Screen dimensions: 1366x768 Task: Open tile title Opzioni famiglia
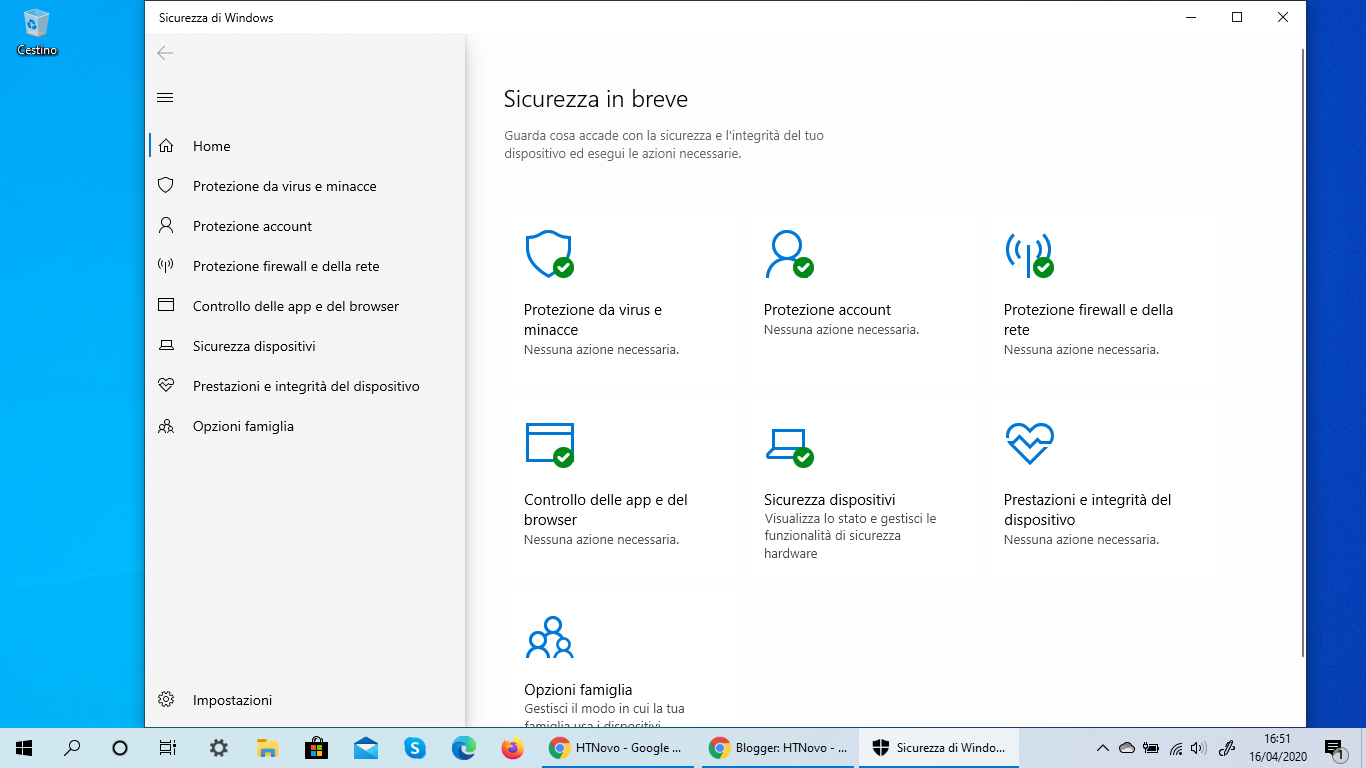click(578, 690)
